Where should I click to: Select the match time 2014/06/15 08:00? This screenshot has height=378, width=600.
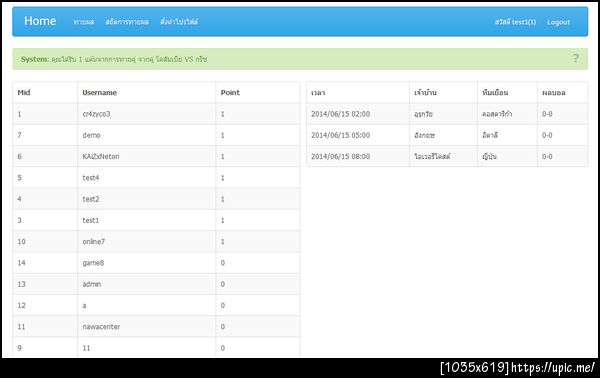click(341, 156)
